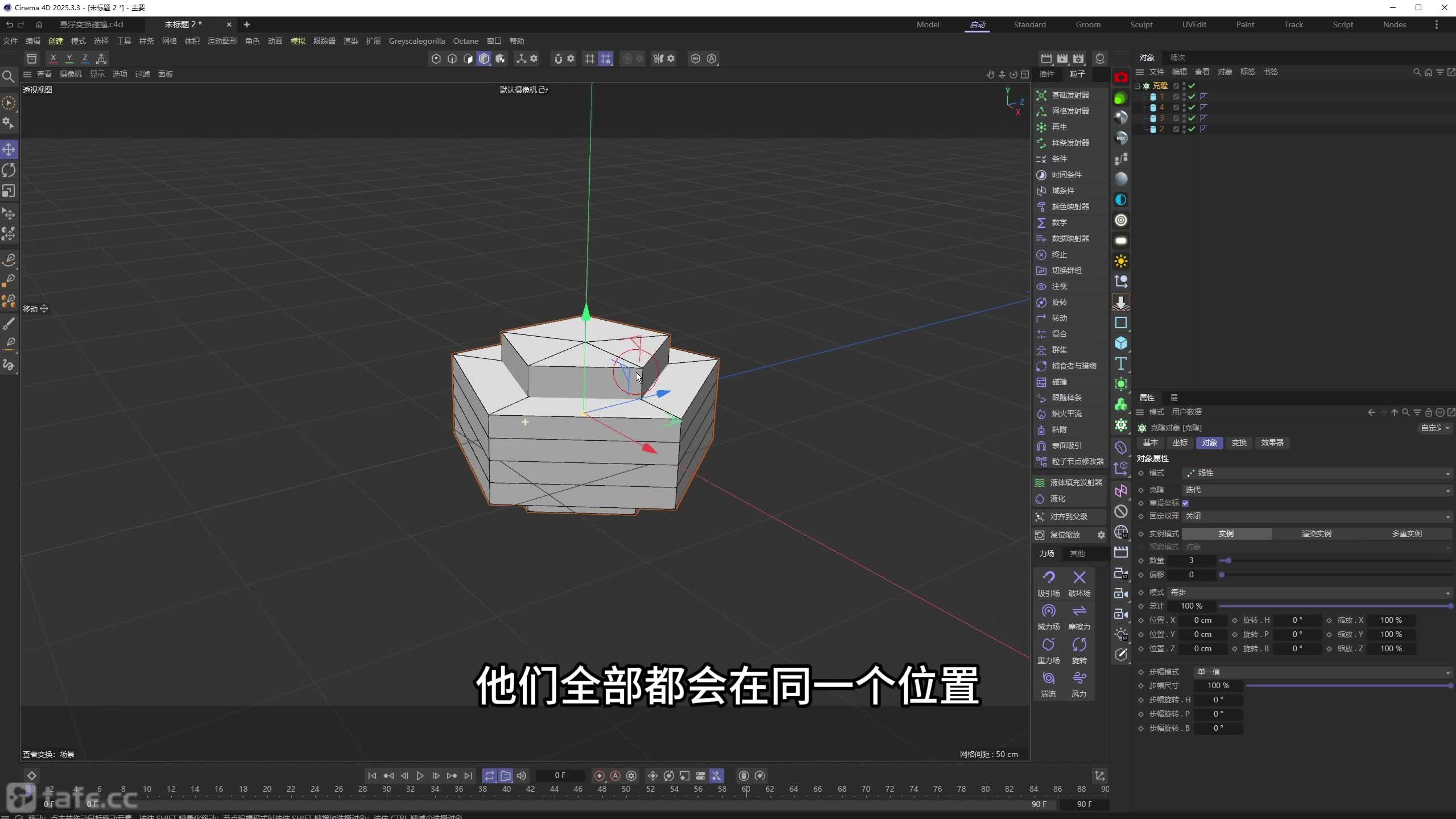This screenshot has width=1456, height=819.
Task: Switch to the Effectors (效果器) tab
Action: click(1272, 442)
